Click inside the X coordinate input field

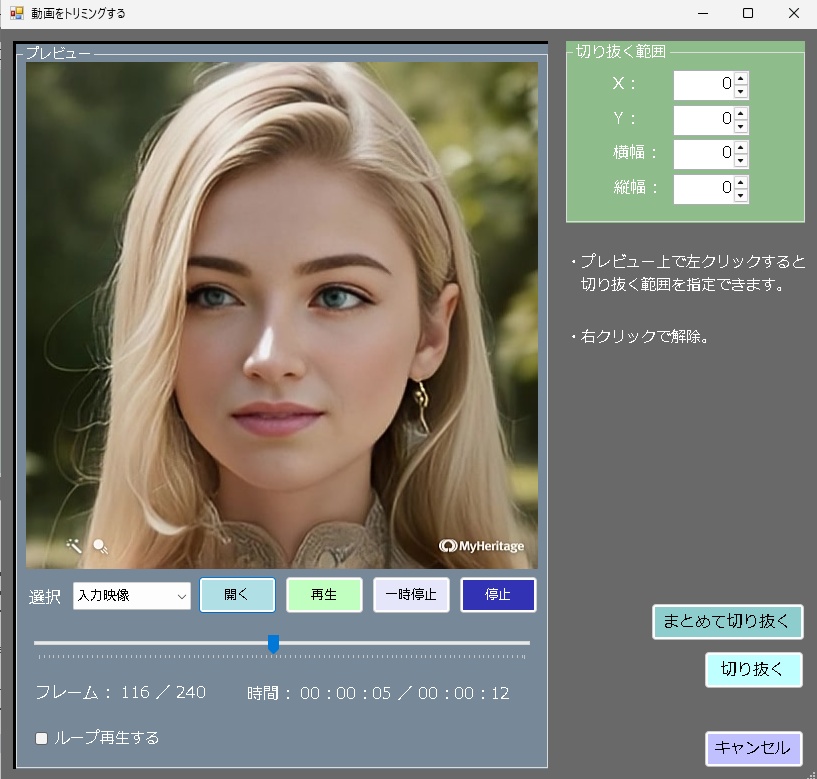click(x=703, y=85)
